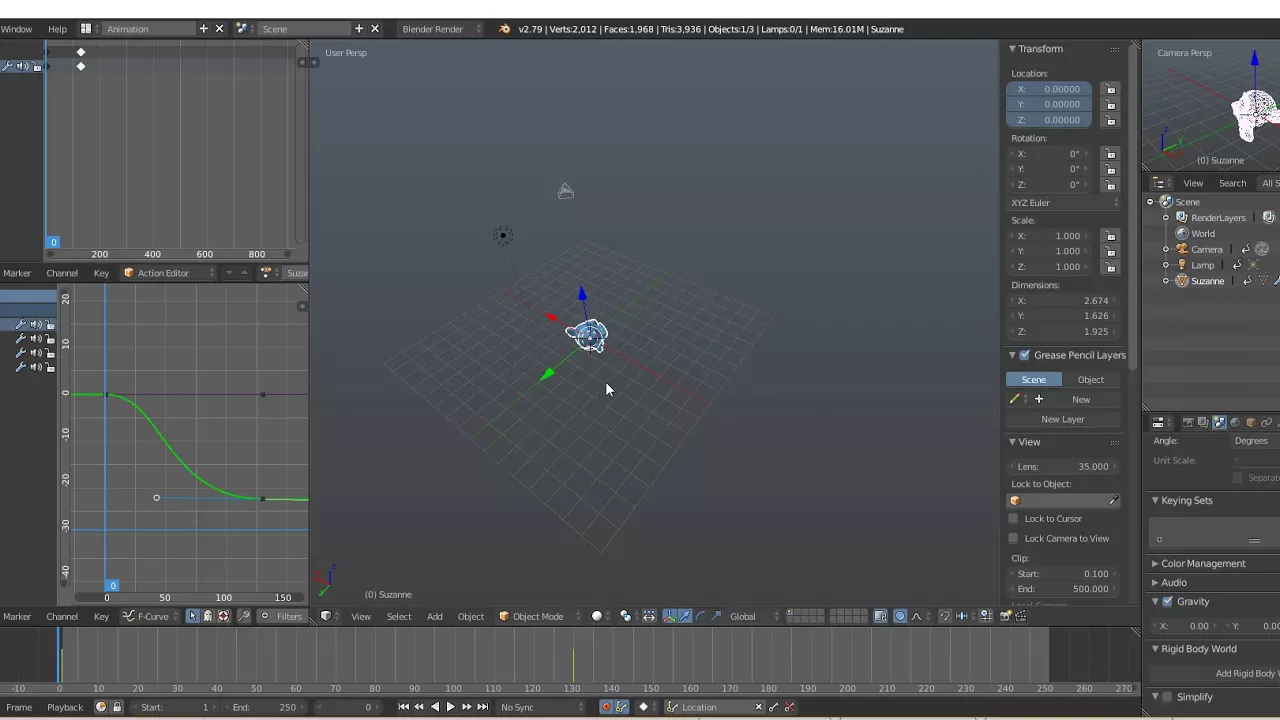Enable the Lock Camera to View checkbox

[1014, 539]
